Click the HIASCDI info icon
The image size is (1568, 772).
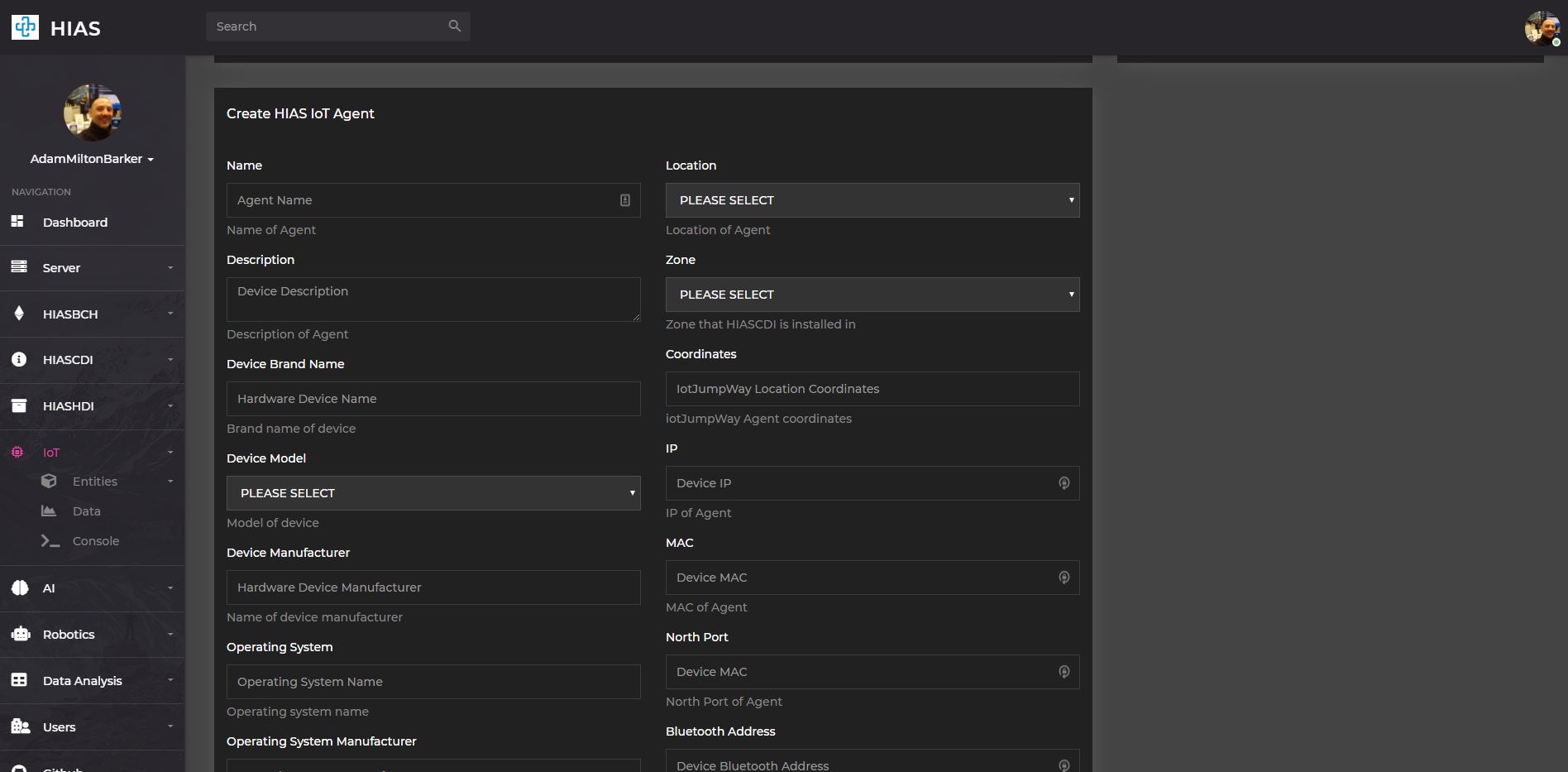(19, 360)
